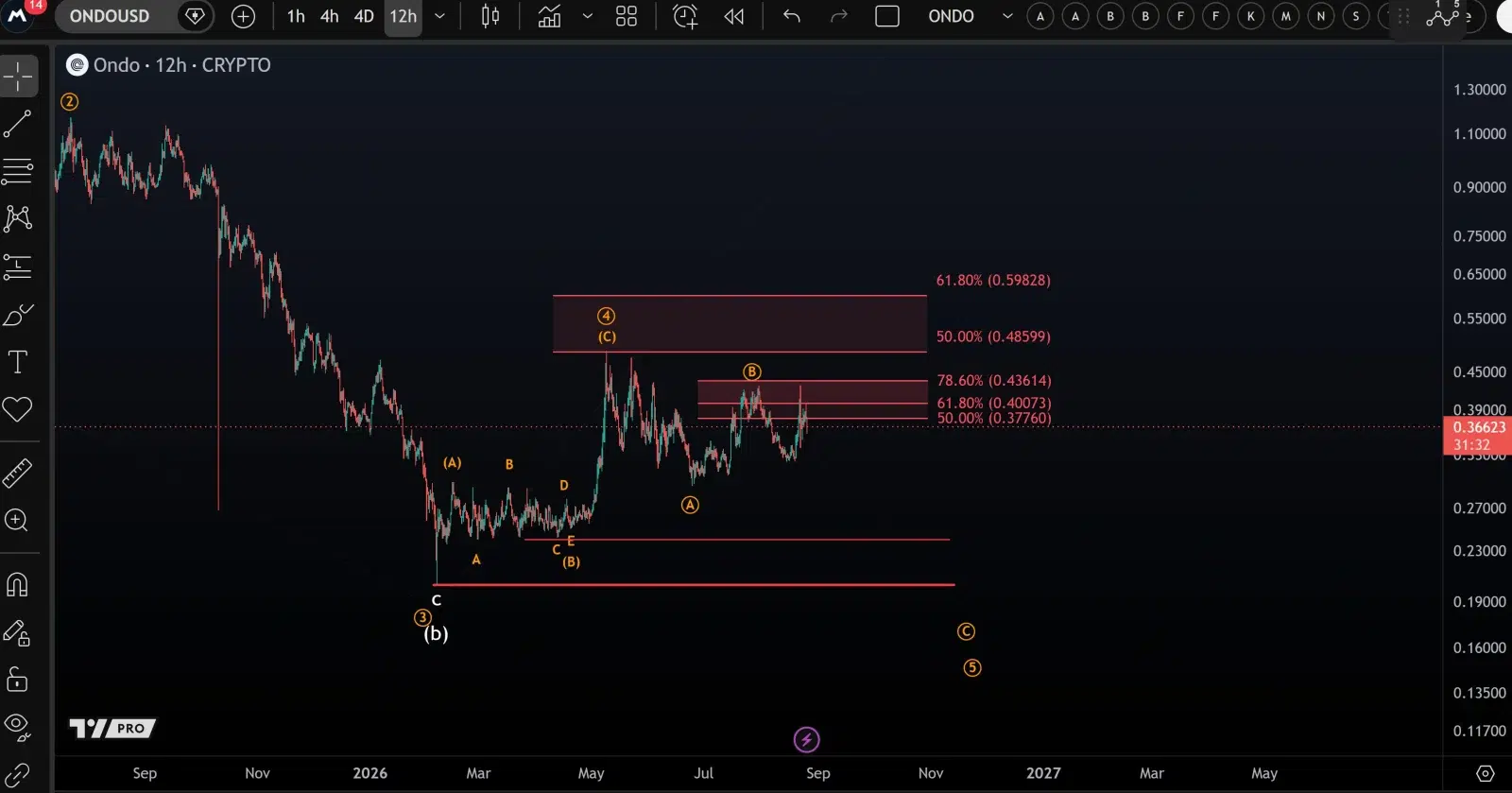Click the purple lightning event marker
The height and width of the screenshot is (793, 1512).
[806, 739]
